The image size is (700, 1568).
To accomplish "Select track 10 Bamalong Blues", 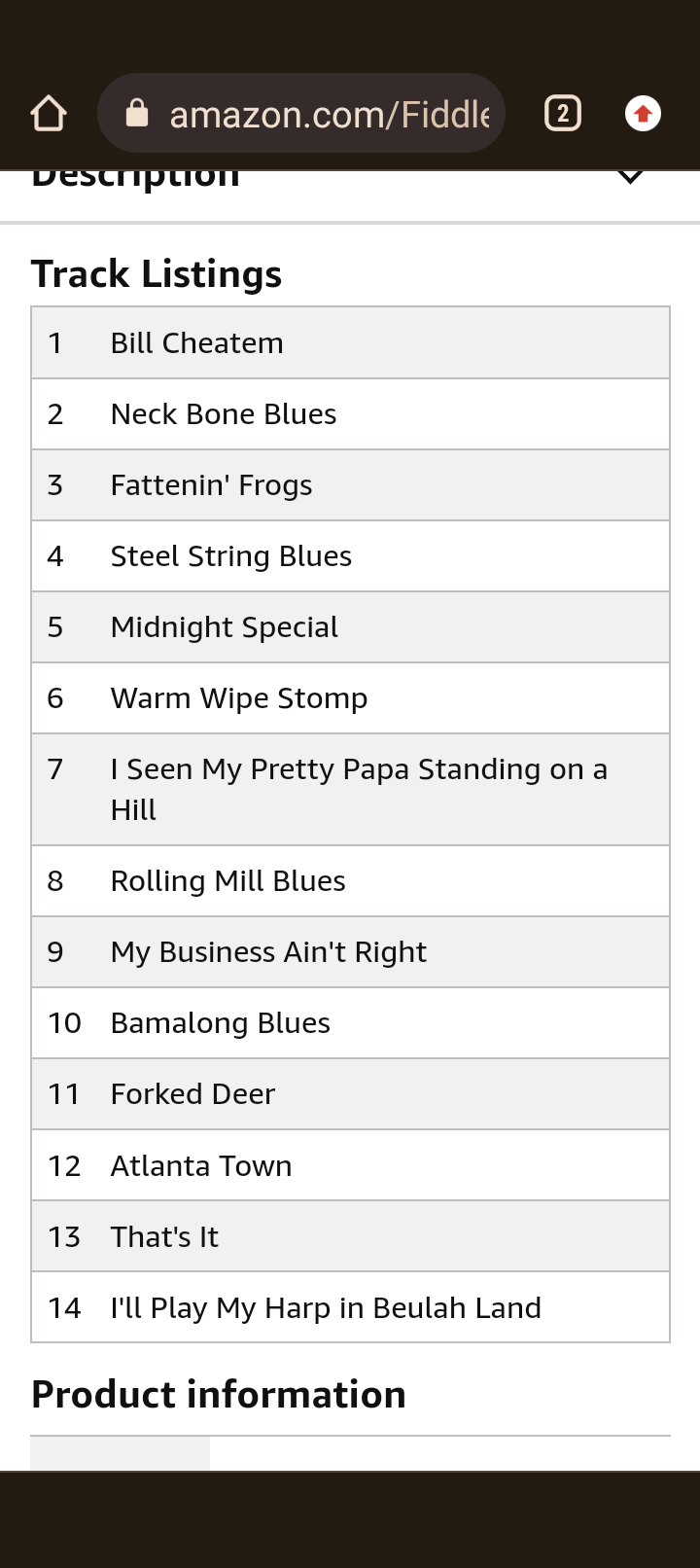I will 350,1022.
